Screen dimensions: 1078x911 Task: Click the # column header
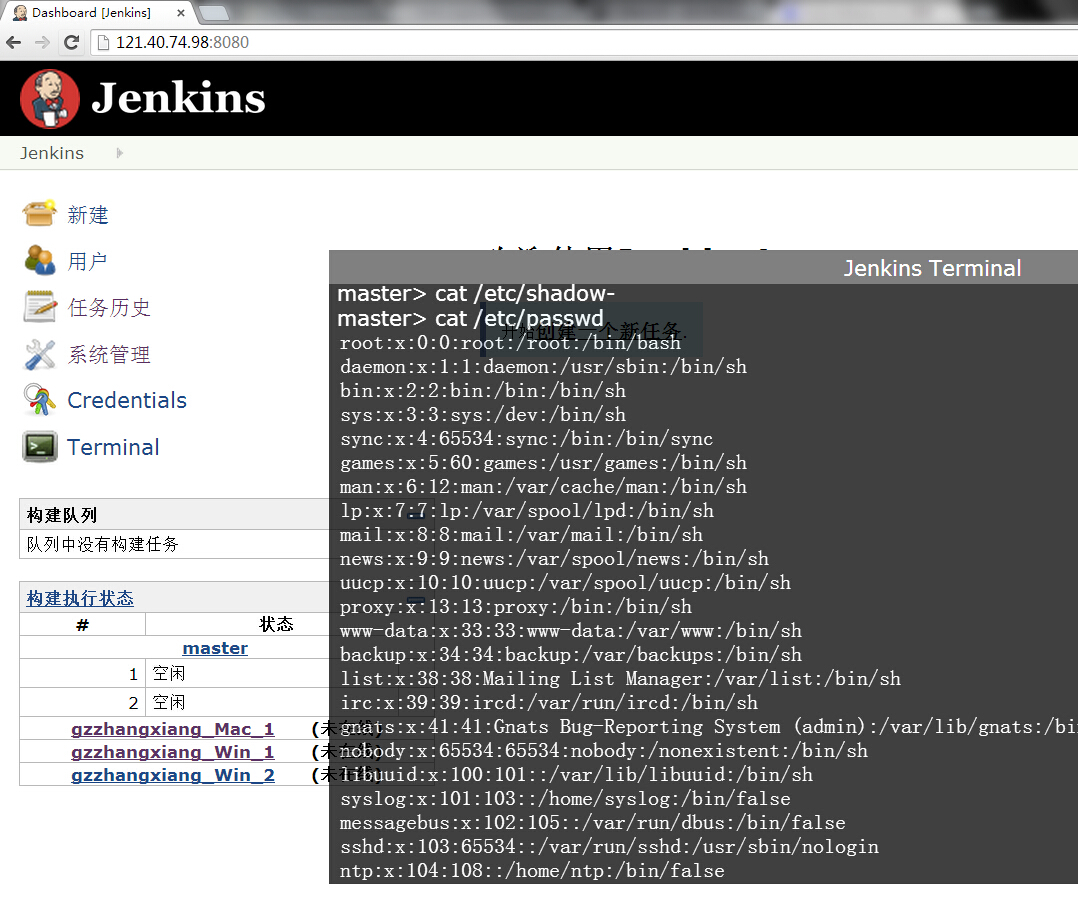click(x=82, y=624)
